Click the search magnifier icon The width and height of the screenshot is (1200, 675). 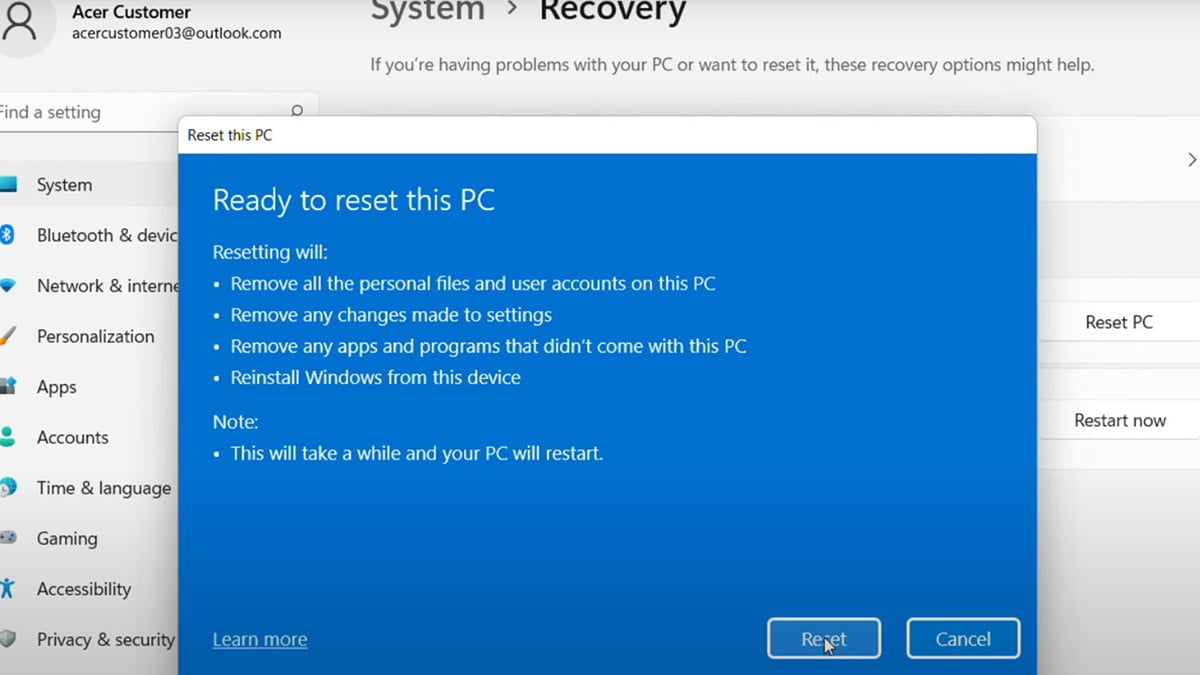(297, 111)
